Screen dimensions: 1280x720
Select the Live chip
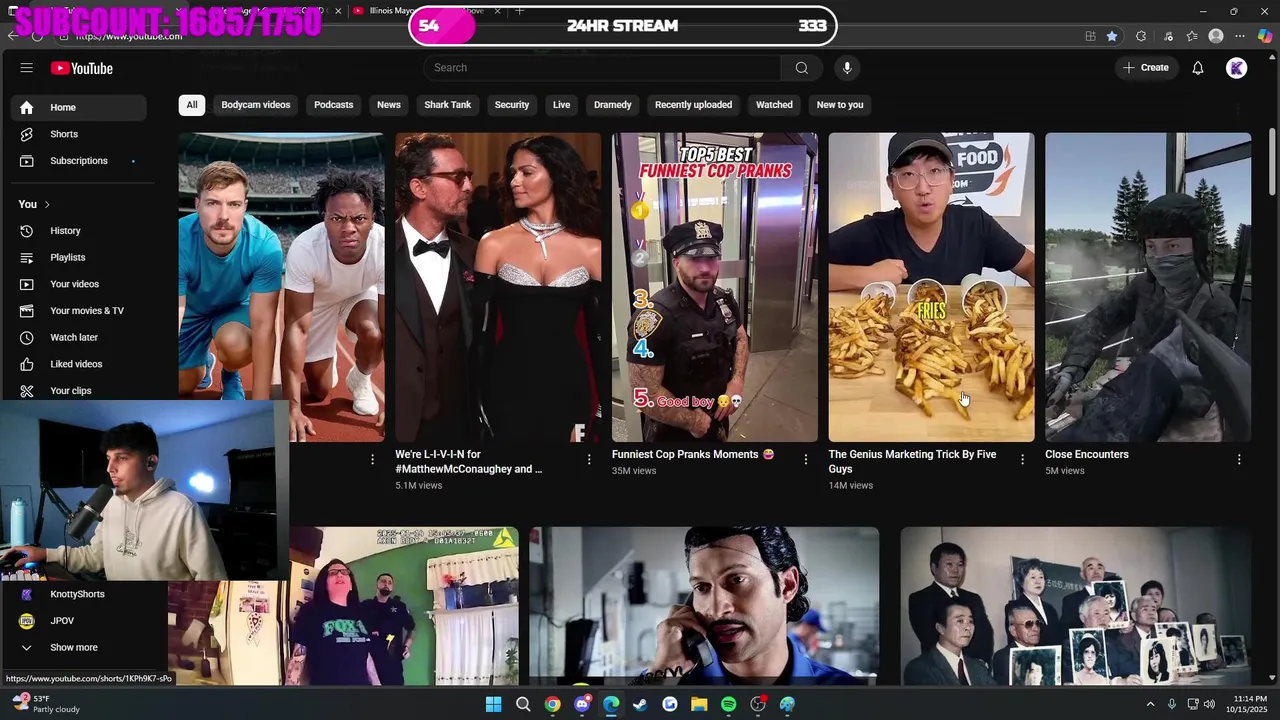point(562,105)
